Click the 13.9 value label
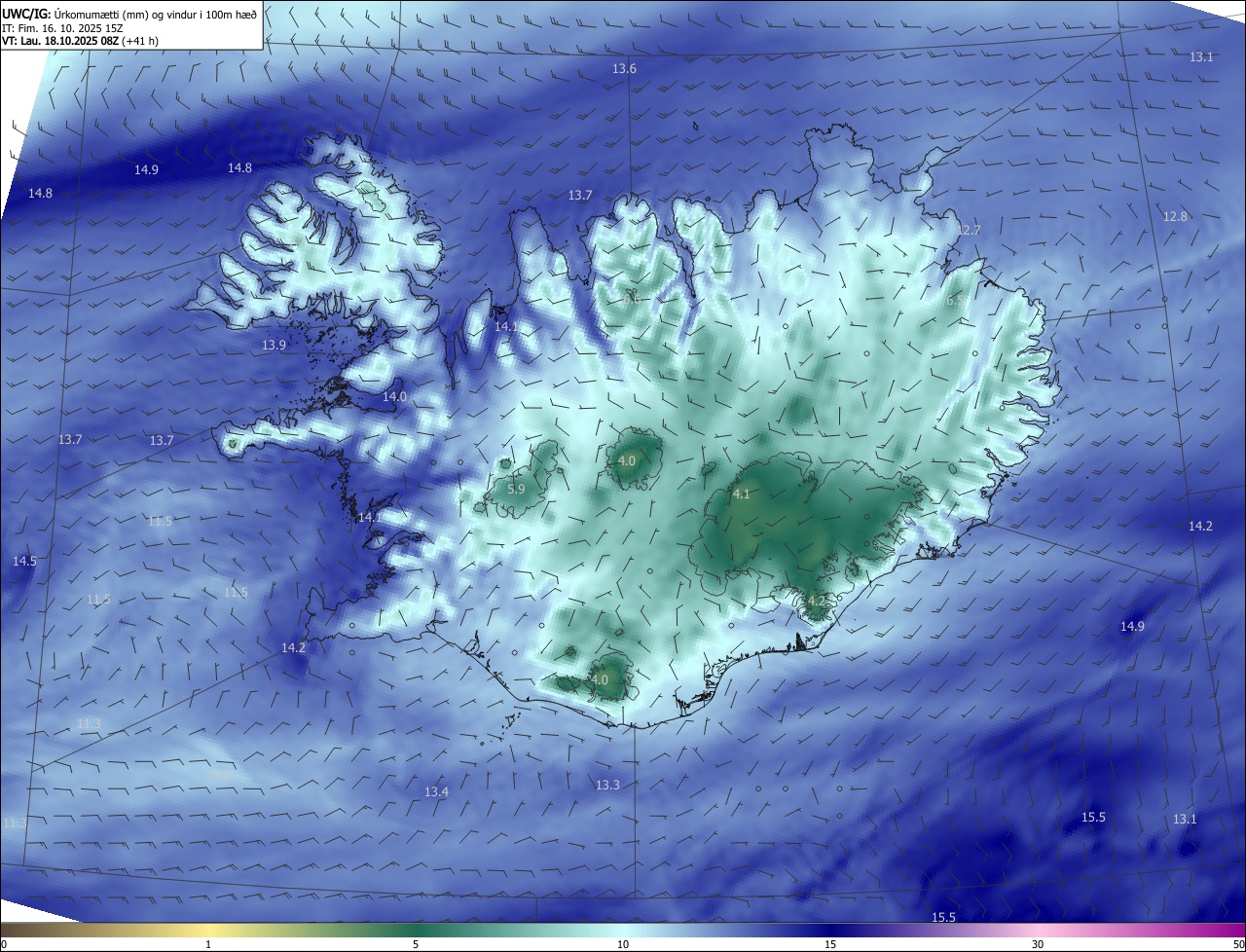This screenshot has width=1246, height=952. 274,345
